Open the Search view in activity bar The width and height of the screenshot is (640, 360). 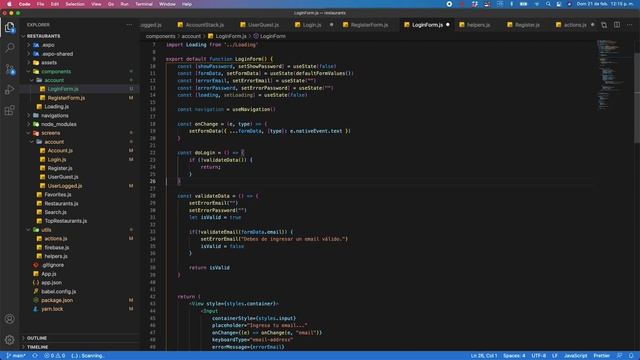coord(9,48)
